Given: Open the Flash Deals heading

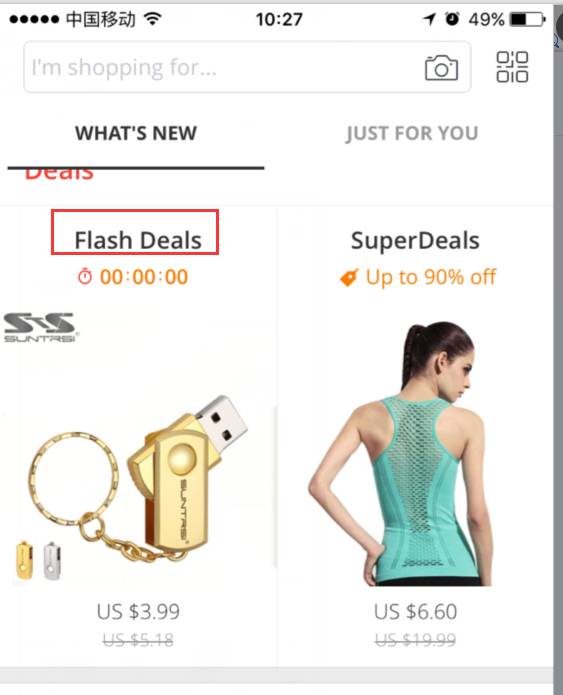Looking at the screenshot, I should 138,240.
